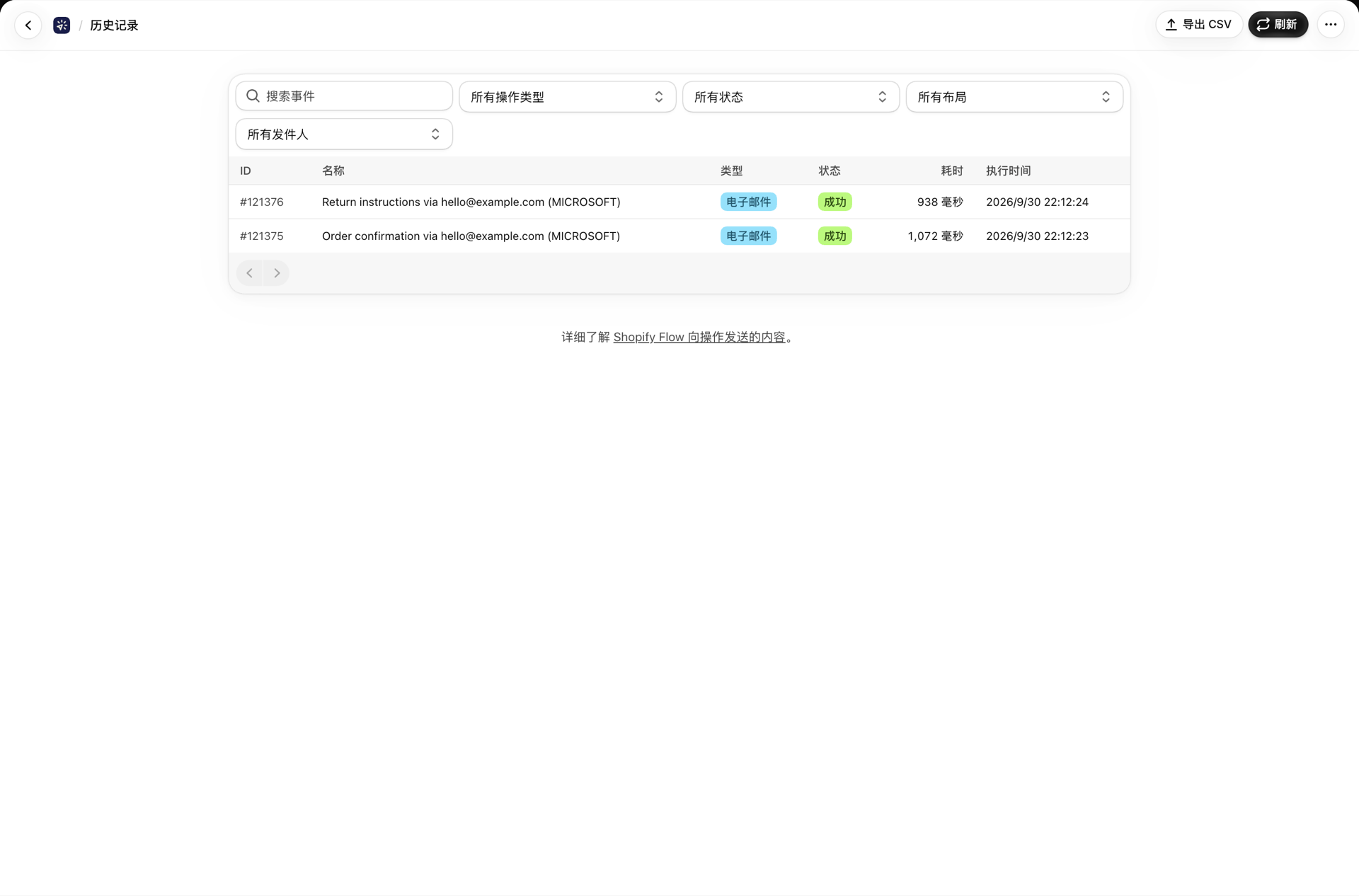The image size is (1359, 896).
Task: Click 成功 status badge in row #121376
Action: point(835,202)
